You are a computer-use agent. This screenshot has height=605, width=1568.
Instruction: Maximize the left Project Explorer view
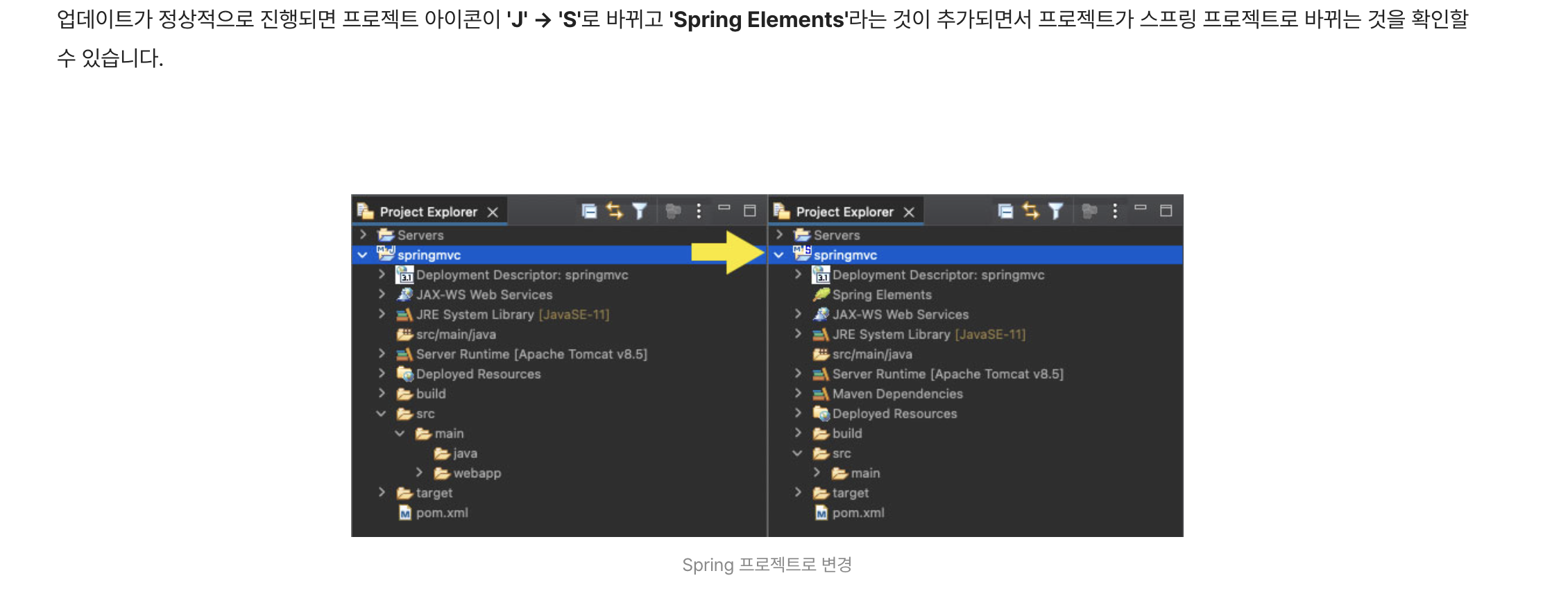click(750, 211)
